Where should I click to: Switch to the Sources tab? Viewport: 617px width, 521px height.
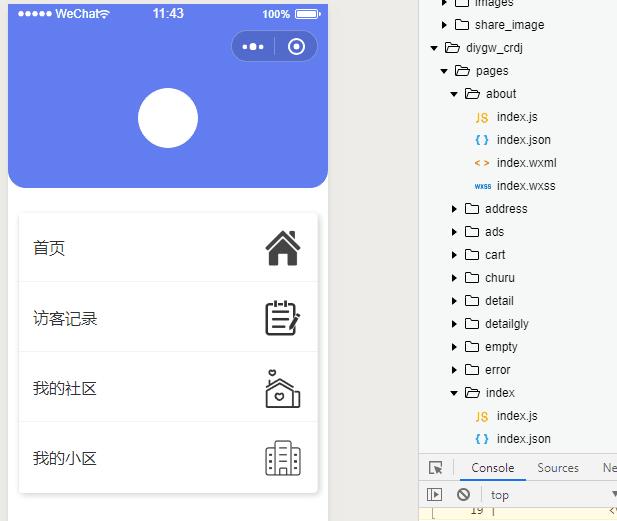557,468
